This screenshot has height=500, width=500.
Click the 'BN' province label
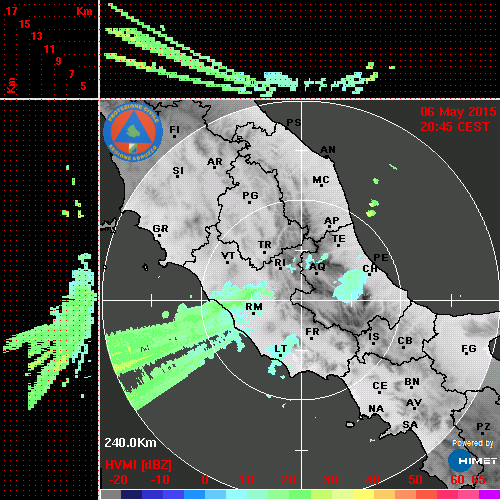click(x=412, y=382)
